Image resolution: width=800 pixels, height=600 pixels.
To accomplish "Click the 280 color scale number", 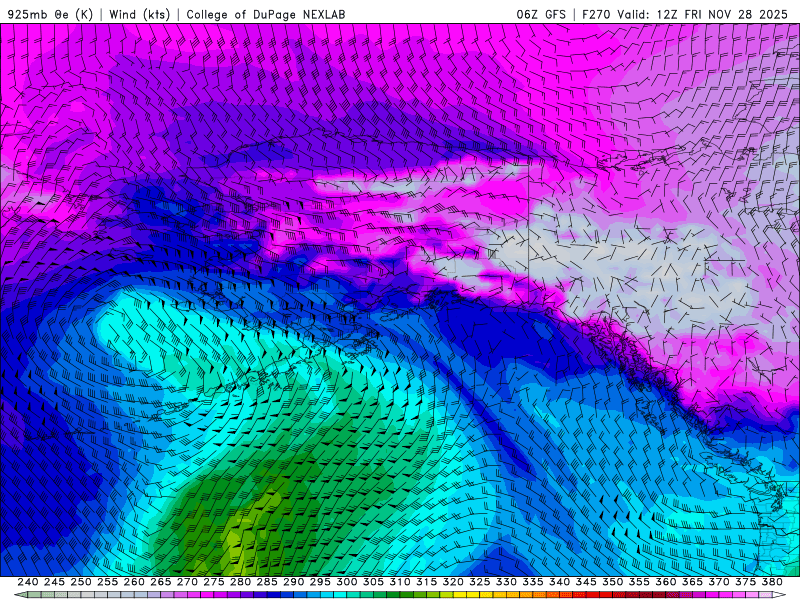I will coord(240,582).
